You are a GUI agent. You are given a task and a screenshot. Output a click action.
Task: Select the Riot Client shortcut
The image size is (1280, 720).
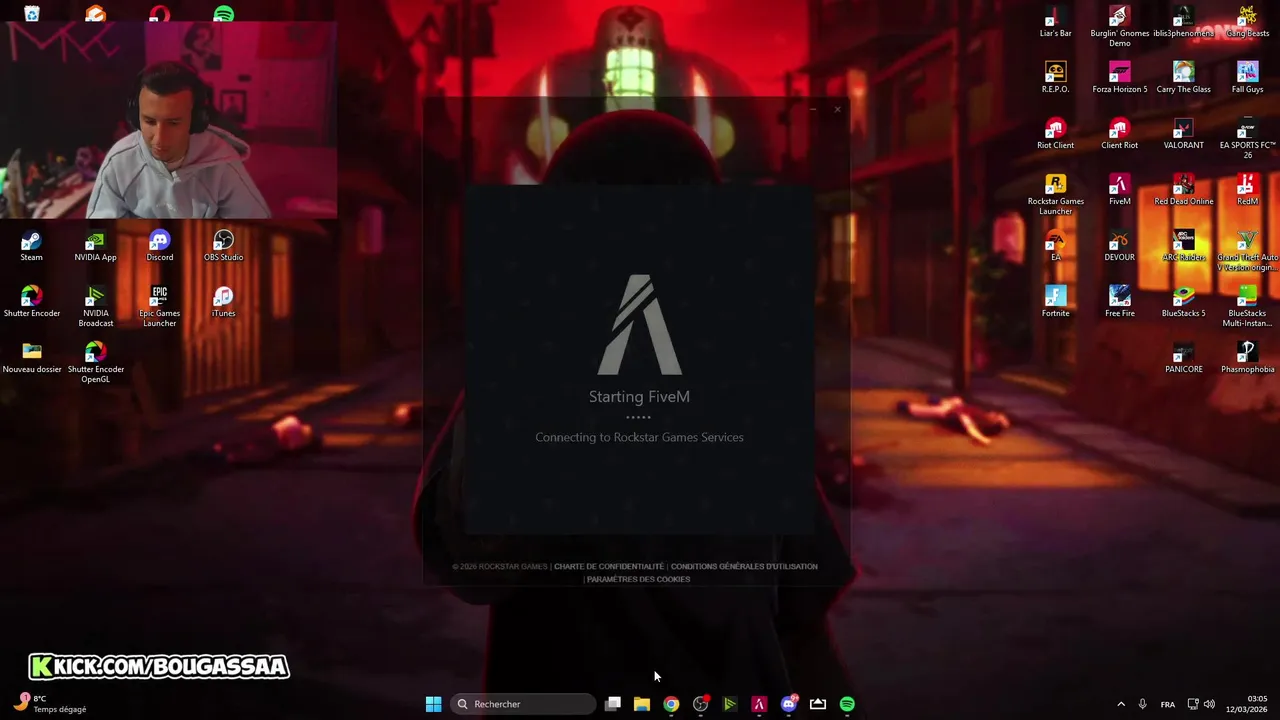pos(1055,133)
